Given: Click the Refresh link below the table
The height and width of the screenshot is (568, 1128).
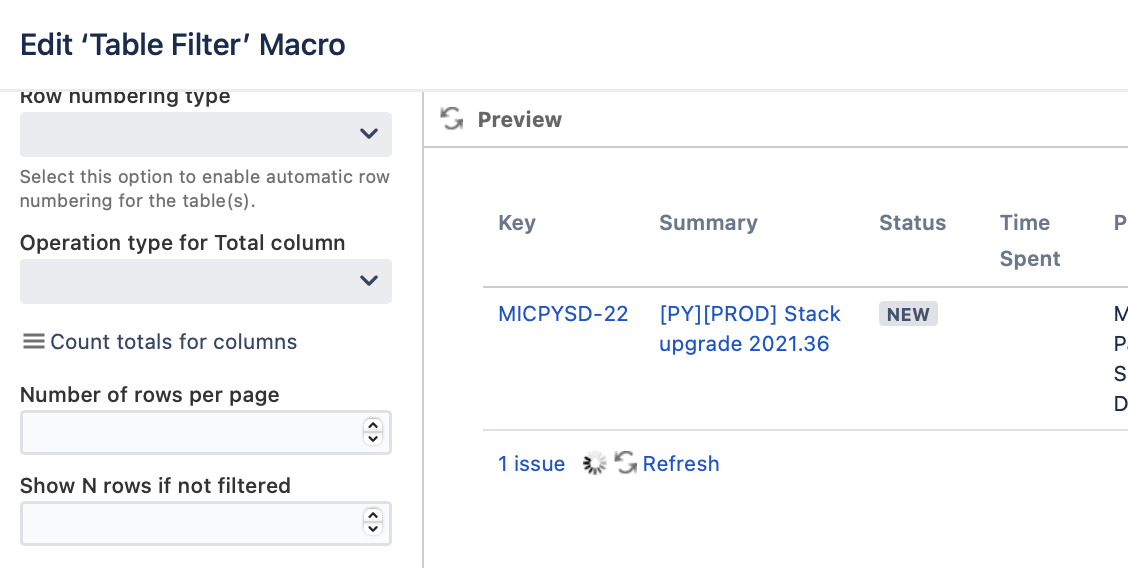Looking at the screenshot, I should (x=681, y=464).
